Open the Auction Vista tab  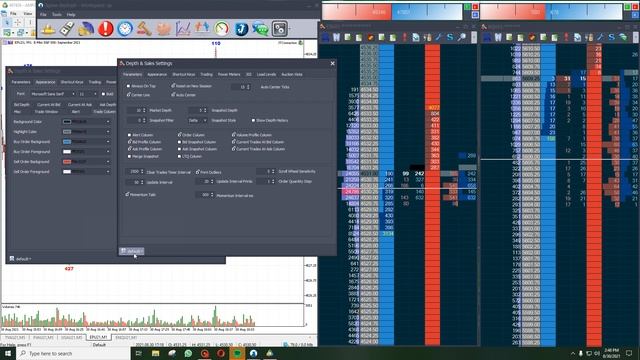coord(292,74)
